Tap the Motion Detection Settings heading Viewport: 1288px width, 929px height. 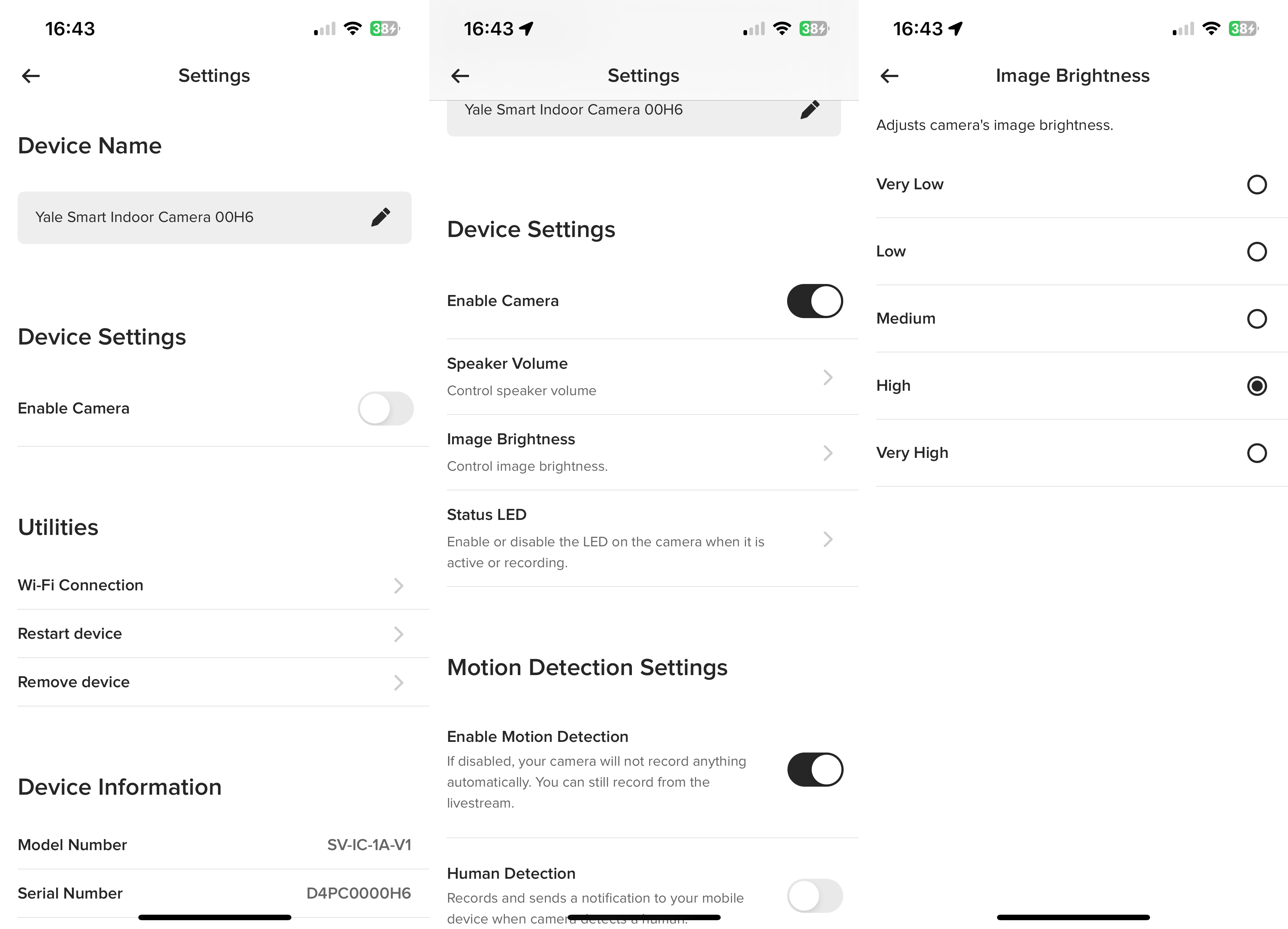click(587, 667)
